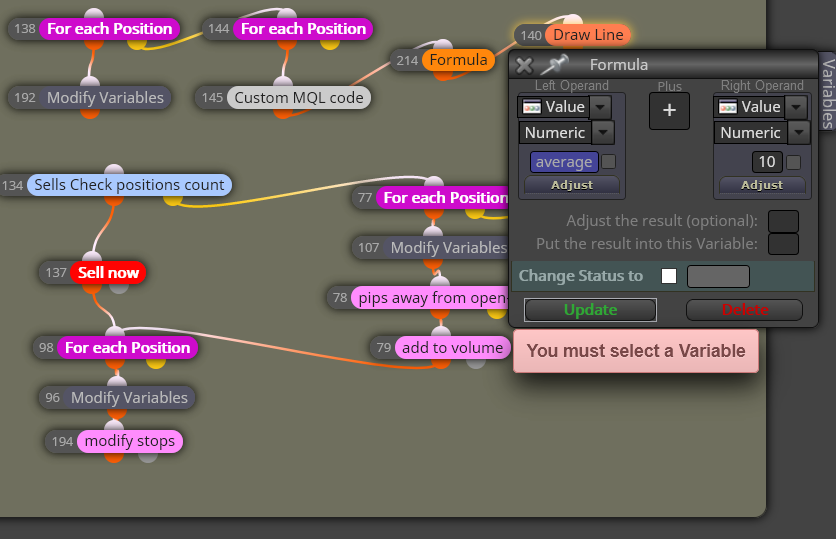
Task: Dismiss You must select a Variable message
Action: (636, 351)
